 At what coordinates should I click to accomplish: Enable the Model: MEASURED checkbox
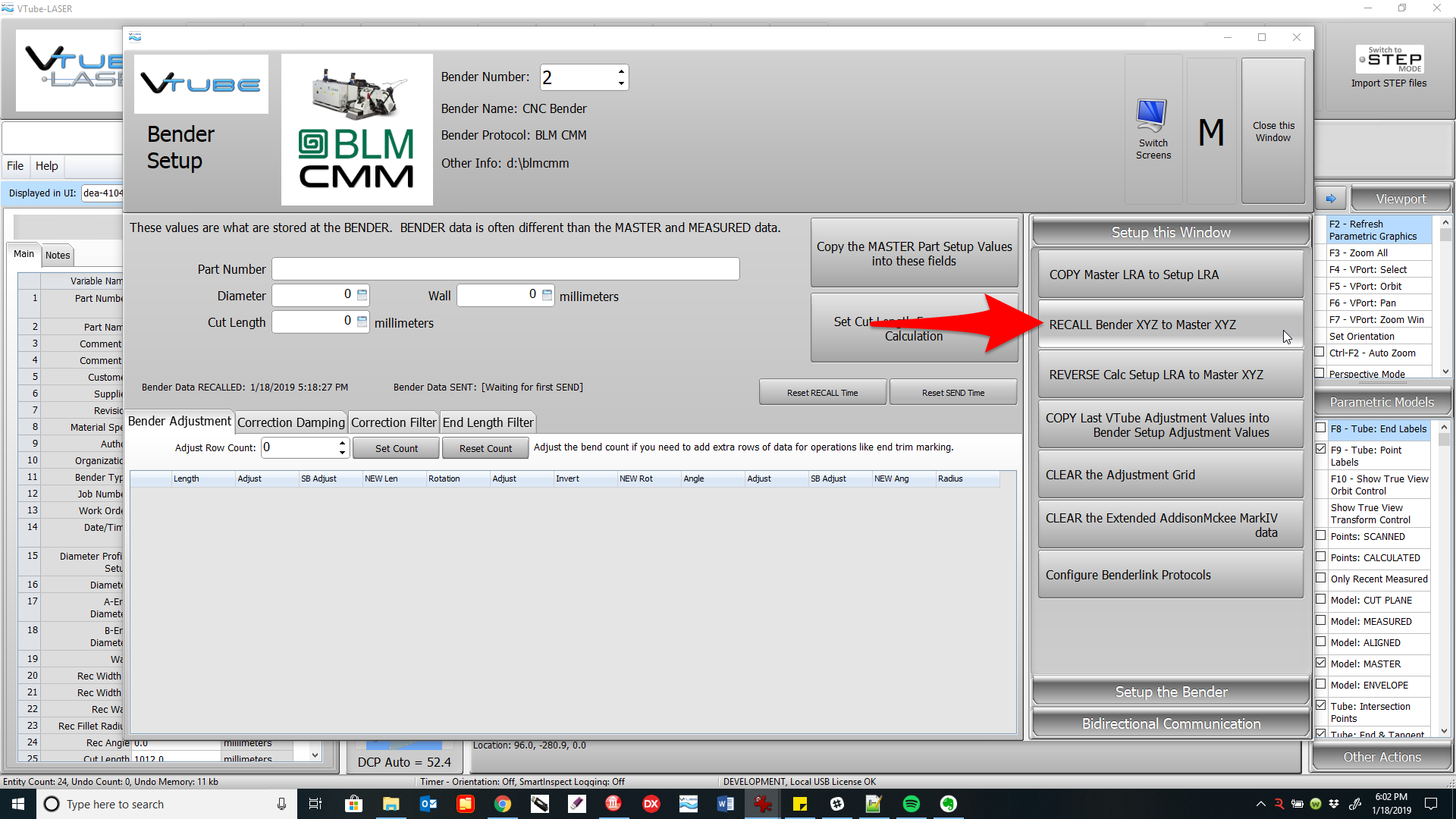[1321, 621]
